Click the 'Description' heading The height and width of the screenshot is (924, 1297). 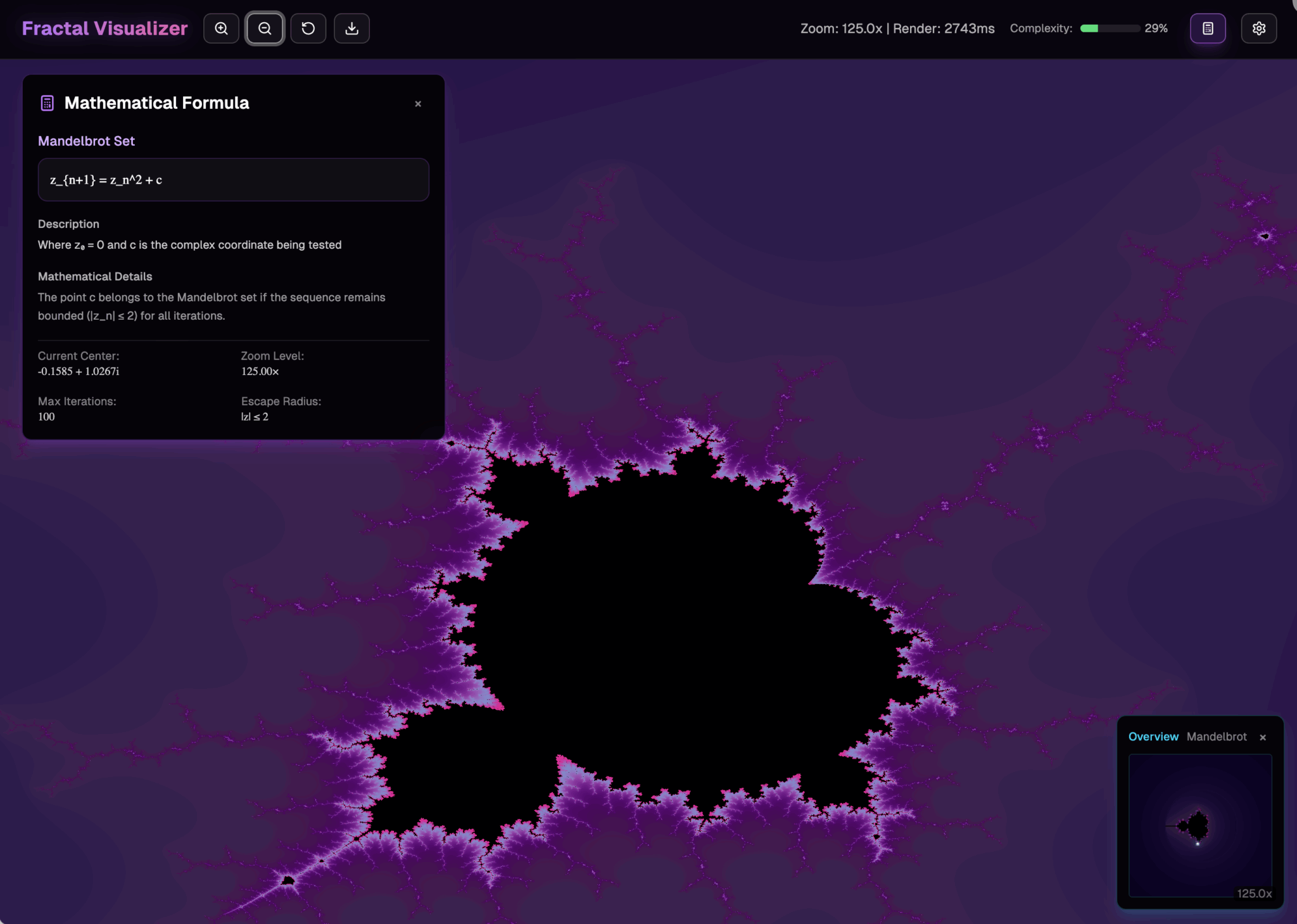(68, 224)
